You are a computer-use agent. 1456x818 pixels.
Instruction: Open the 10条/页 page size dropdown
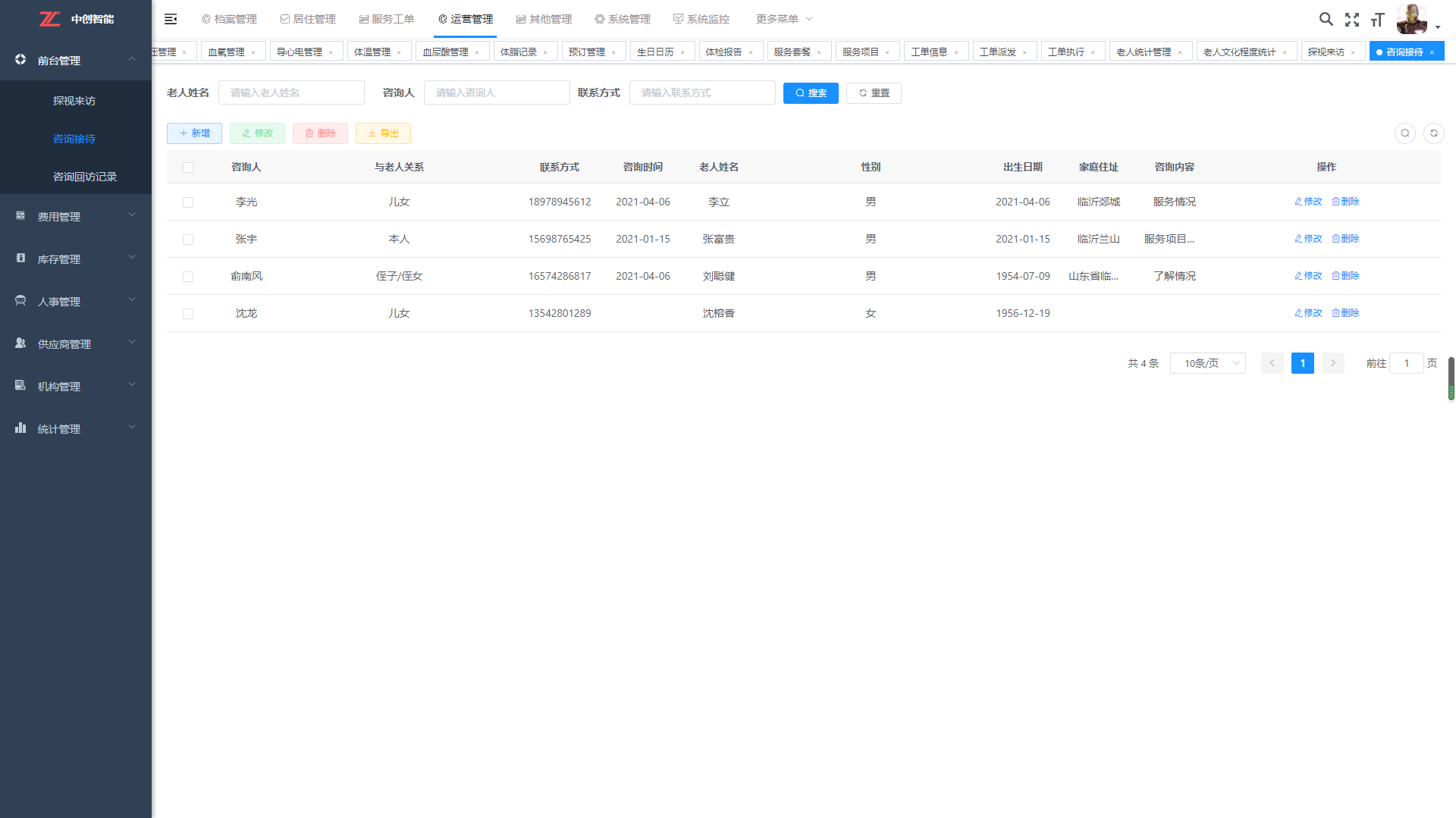click(x=1207, y=363)
